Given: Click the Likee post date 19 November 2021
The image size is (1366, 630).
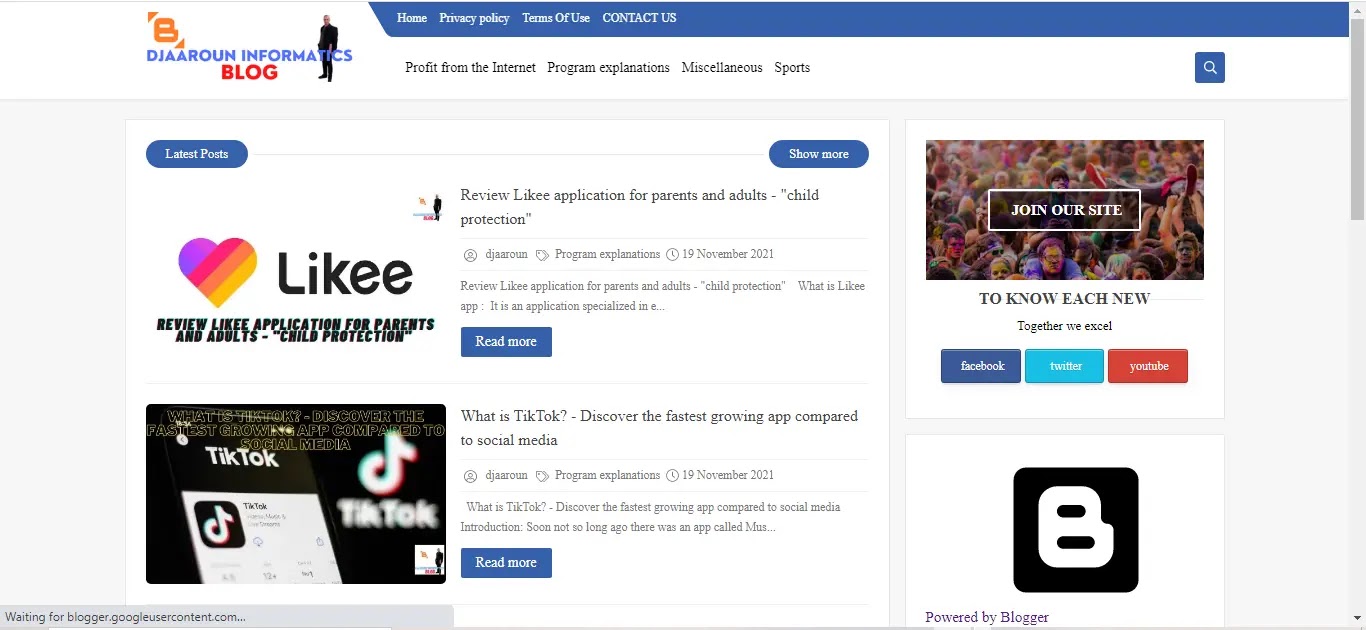Looking at the screenshot, I should tap(728, 254).
